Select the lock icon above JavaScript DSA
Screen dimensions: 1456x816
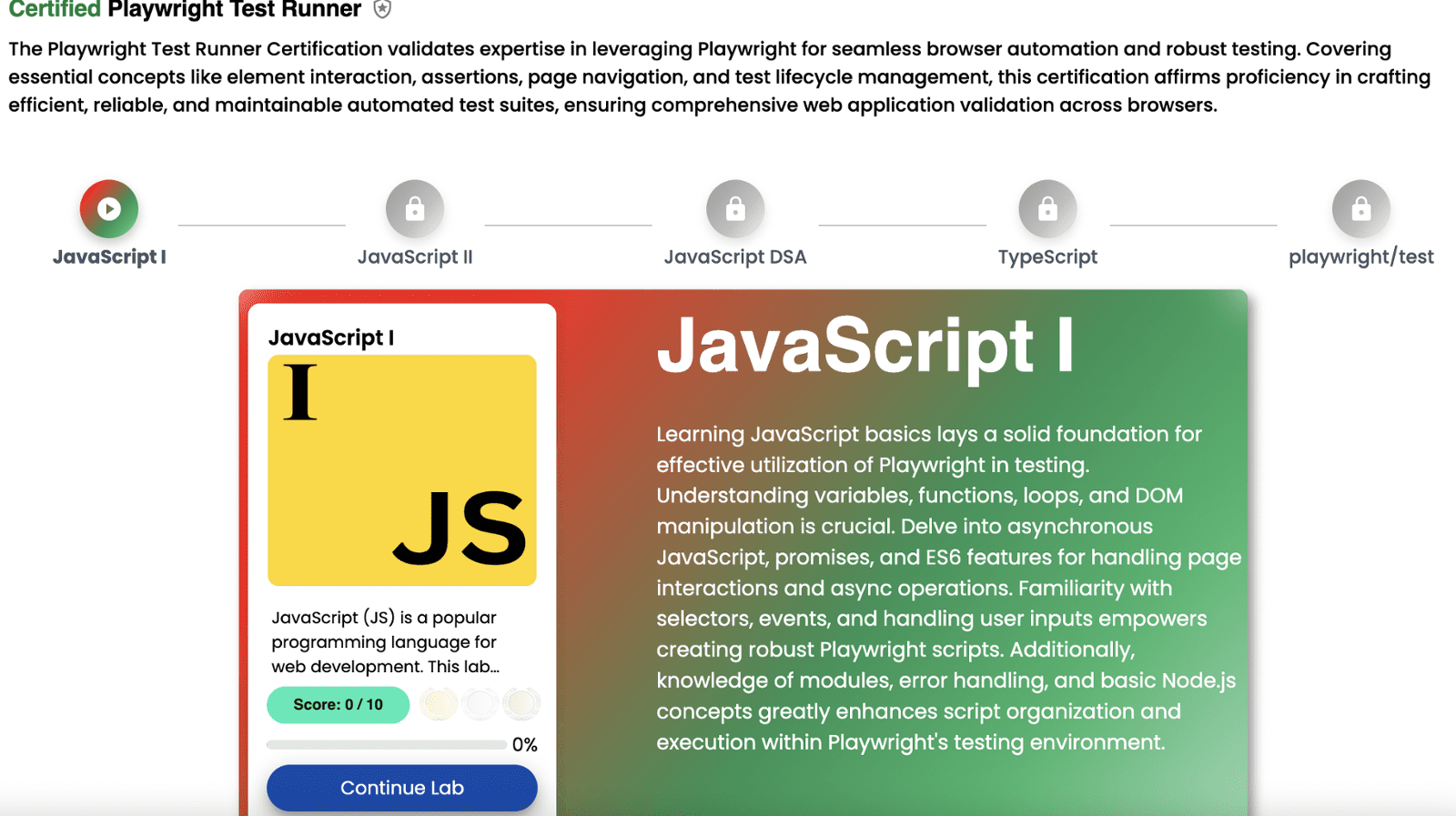pyautogui.click(x=735, y=209)
